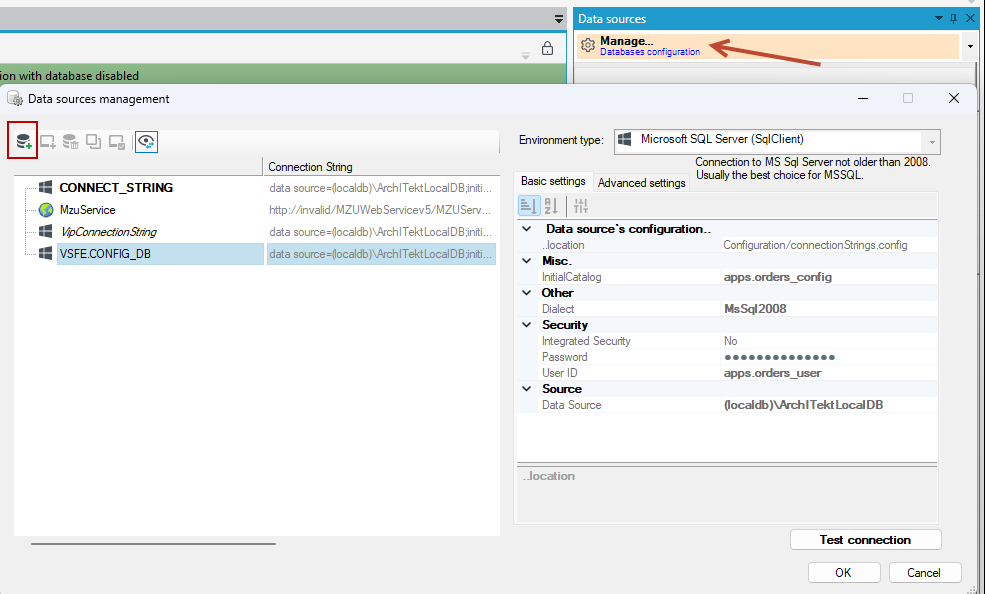Click the duplicate data source icon
Viewport: 985px width, 594px height.
[94, 142]
